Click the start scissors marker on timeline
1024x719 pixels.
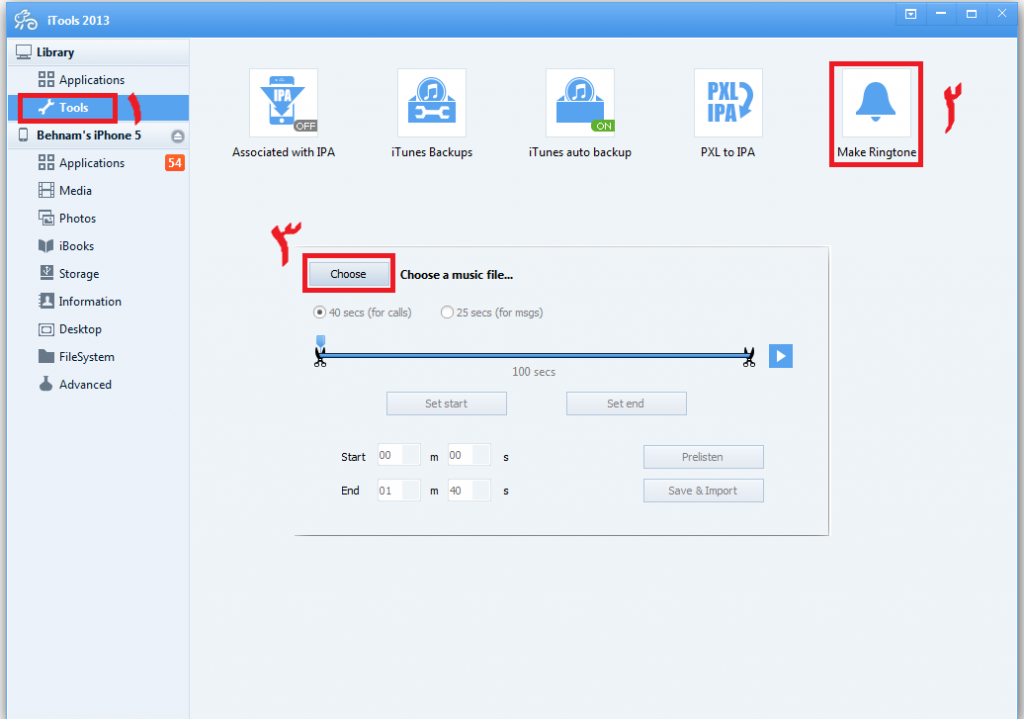320,357
